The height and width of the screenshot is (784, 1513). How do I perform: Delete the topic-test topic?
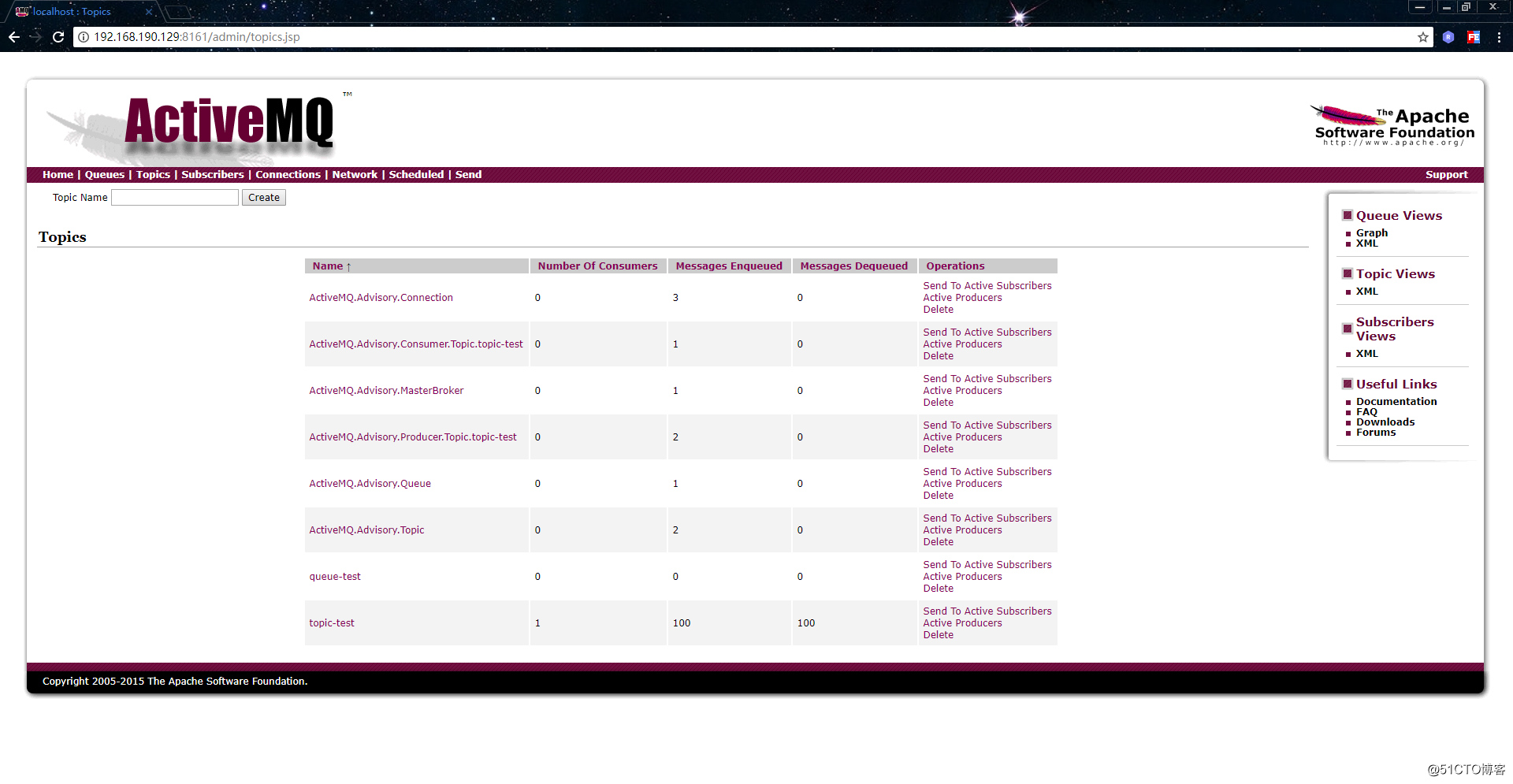pyautogui.click(x=938, y=635)
